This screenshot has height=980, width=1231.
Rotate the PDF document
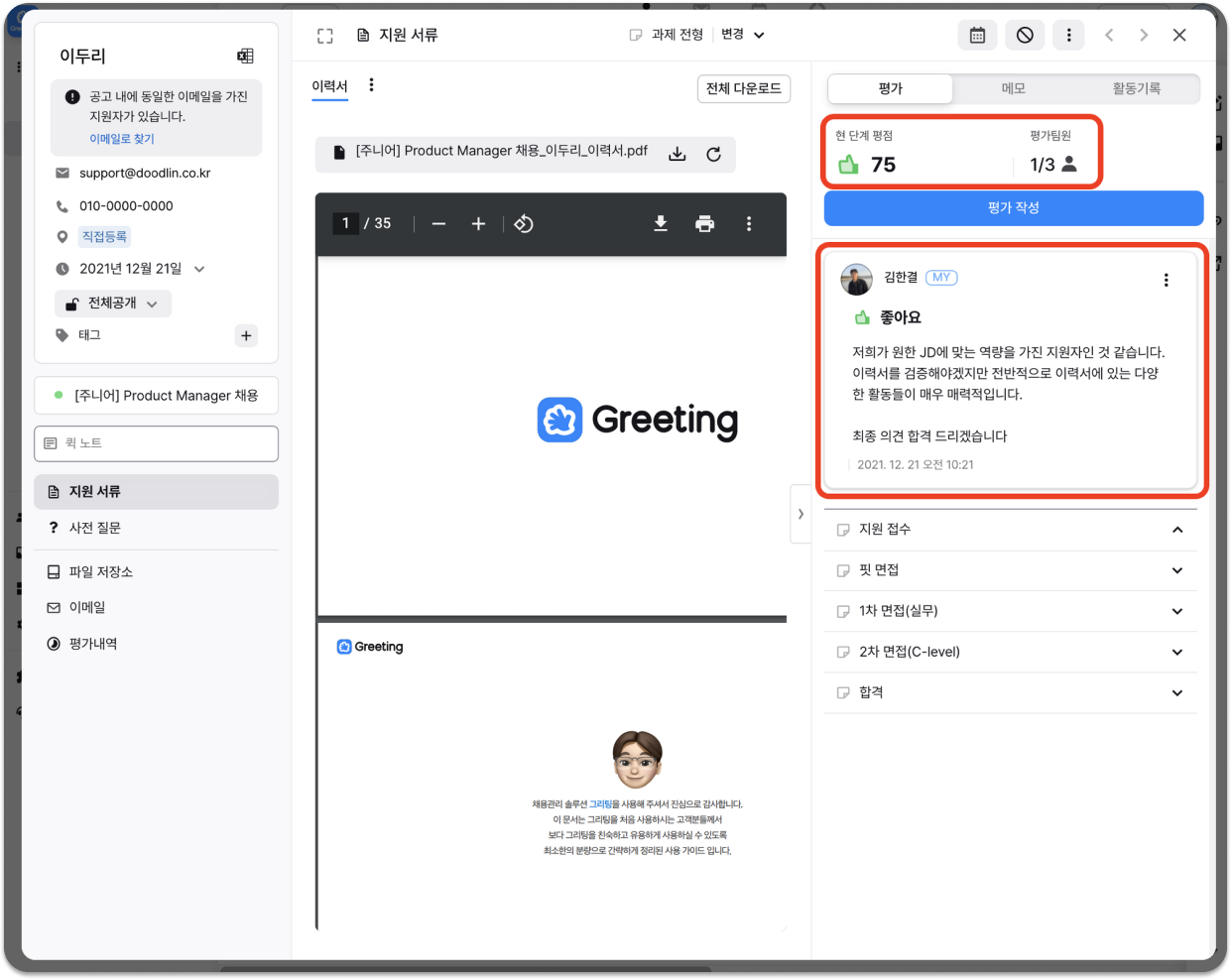tap(524, 224)
